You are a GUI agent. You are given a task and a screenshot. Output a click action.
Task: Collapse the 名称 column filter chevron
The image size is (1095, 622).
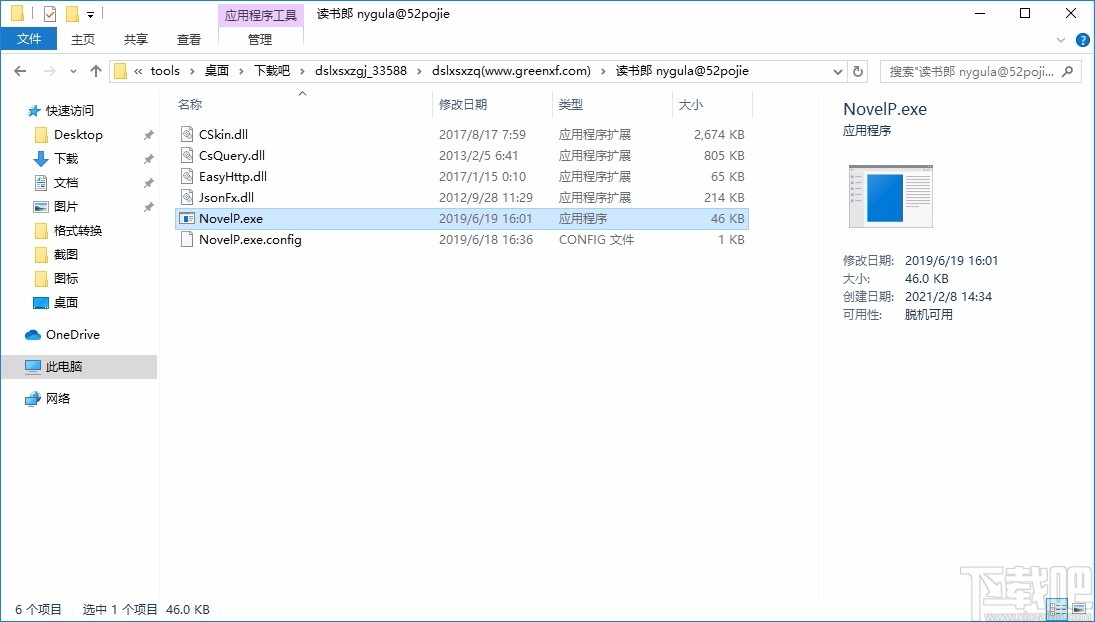[x=301, y=92]
